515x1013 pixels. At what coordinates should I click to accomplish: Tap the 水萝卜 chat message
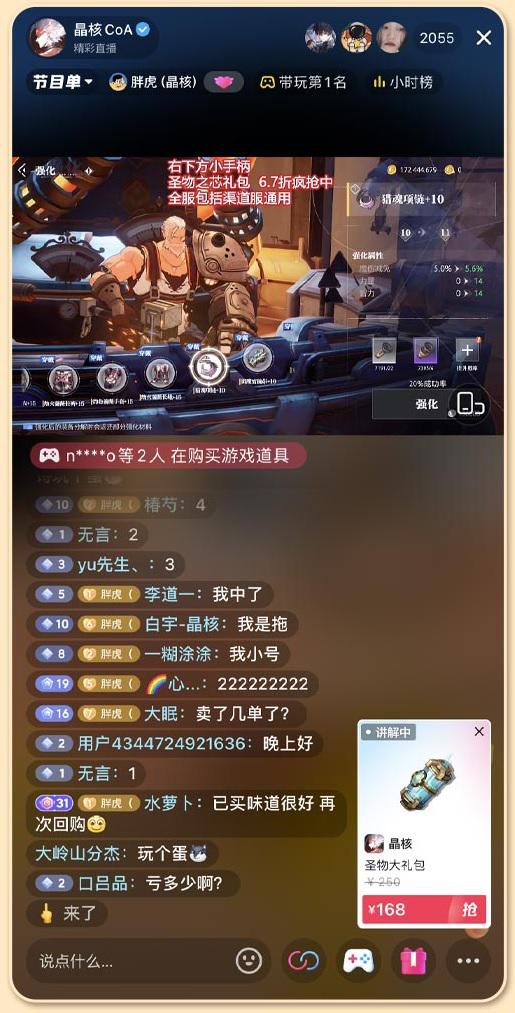(186, 813)
